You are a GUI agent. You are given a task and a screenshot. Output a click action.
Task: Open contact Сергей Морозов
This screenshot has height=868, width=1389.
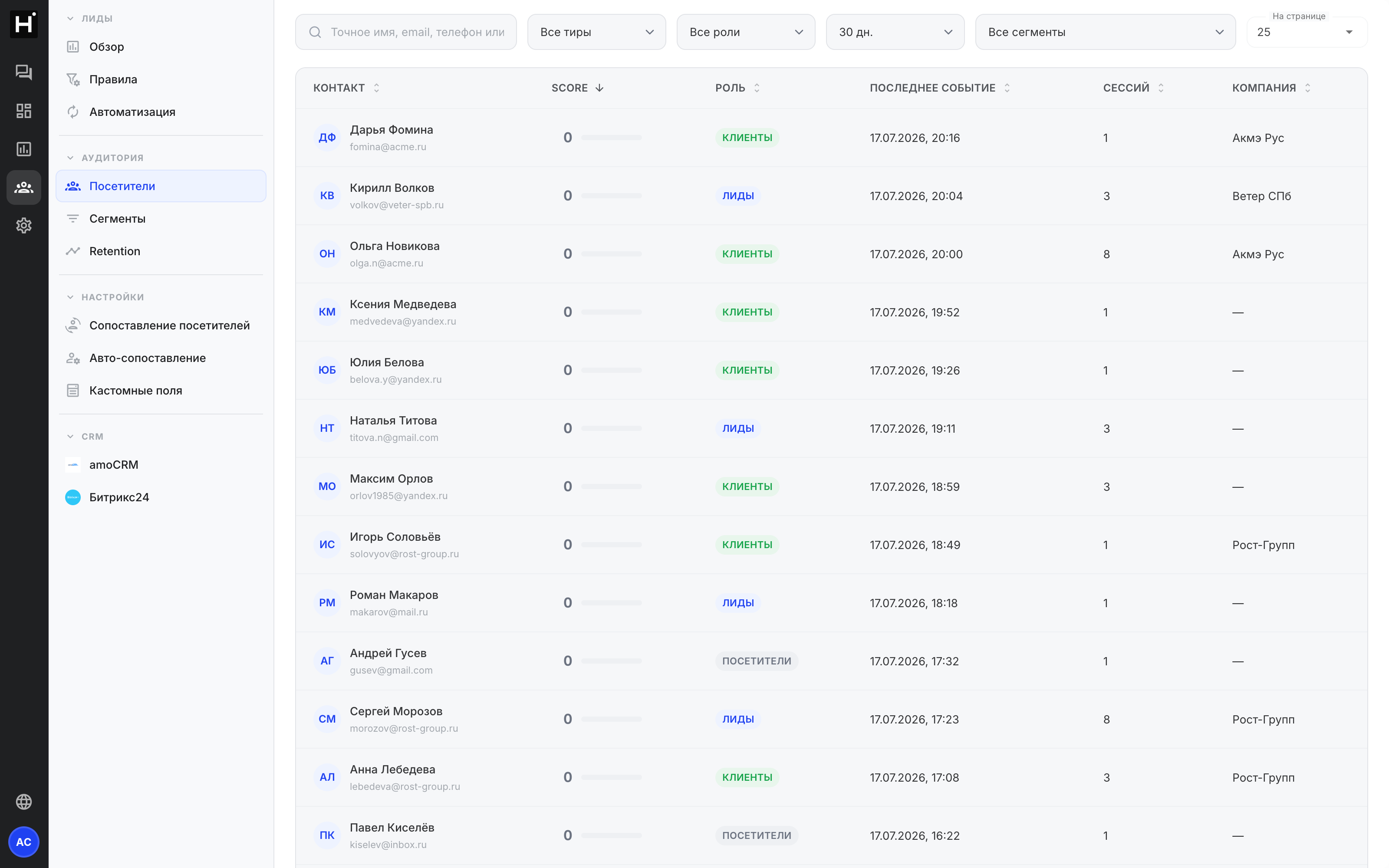tap(396, 711)
